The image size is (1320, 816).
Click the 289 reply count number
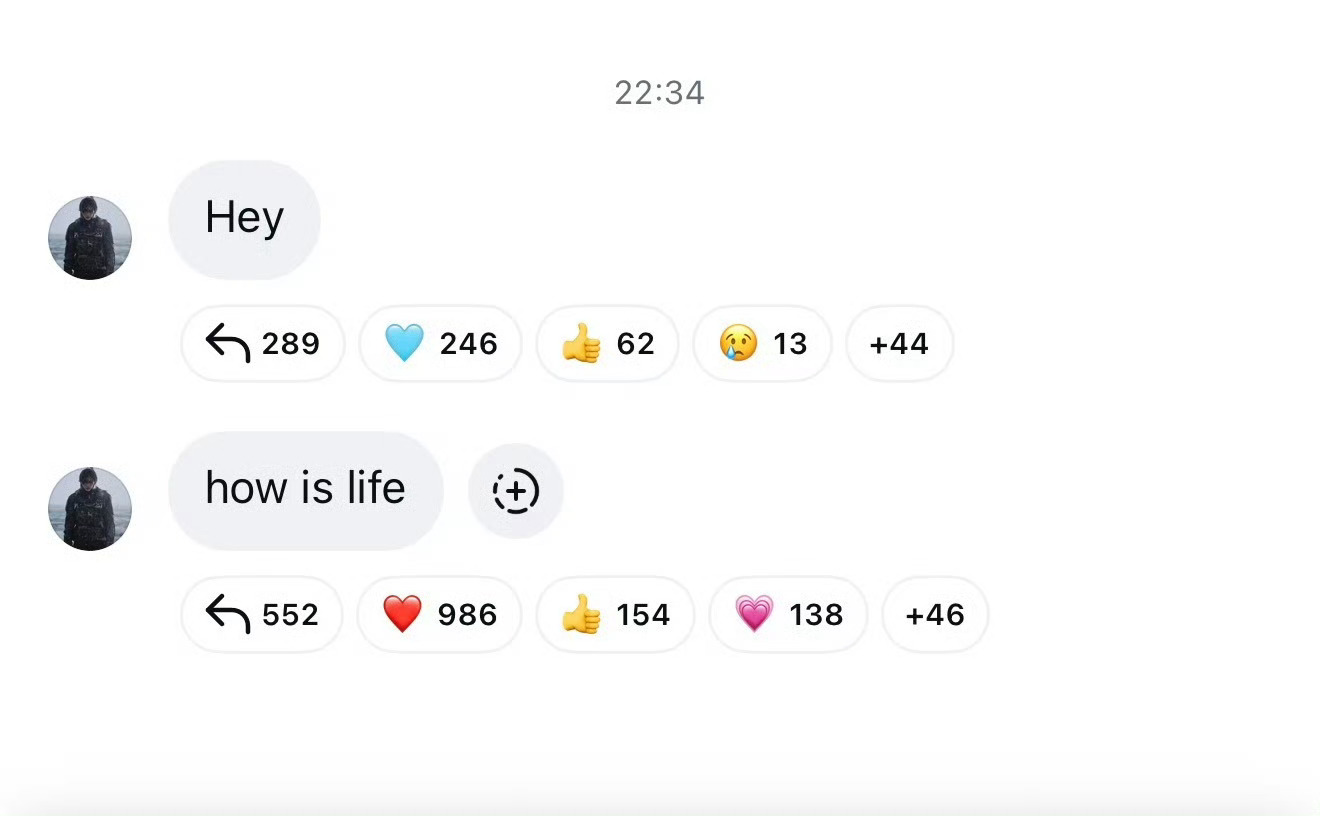tap(291, 344)
